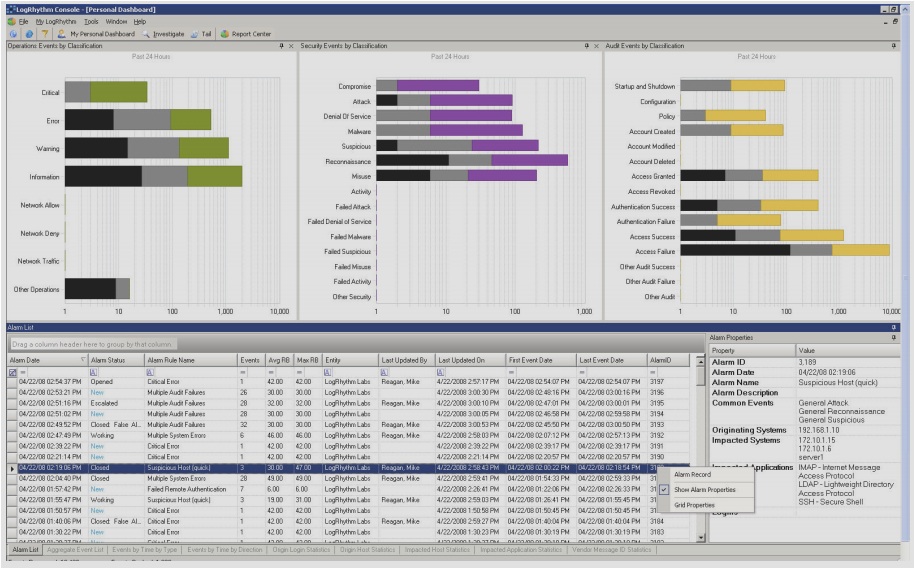This screenshot has height=569, width=915.
Task: Click Avg RB column equals filter operator
Action: point(271,372)
